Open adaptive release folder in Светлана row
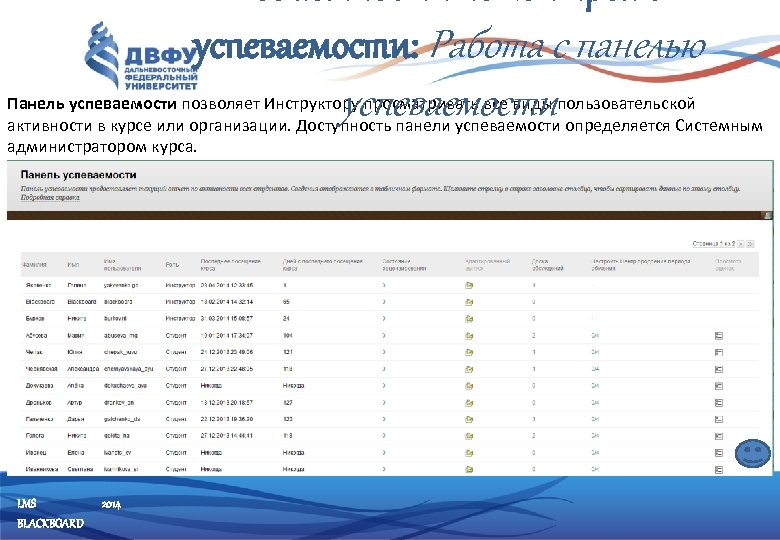The height and width of the screenshot is (540, 780). tap(469, 469)
